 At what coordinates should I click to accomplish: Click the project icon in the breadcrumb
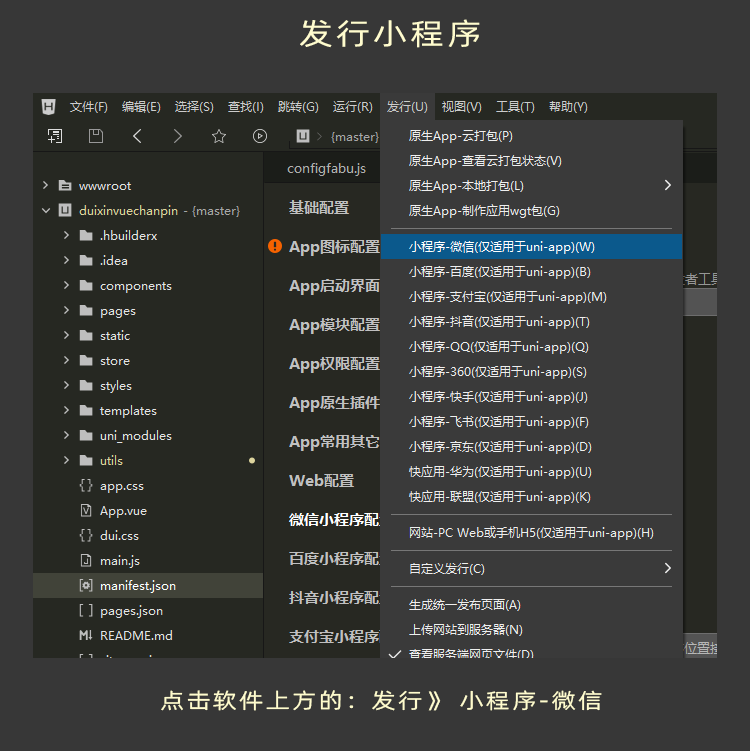[303, 137]
